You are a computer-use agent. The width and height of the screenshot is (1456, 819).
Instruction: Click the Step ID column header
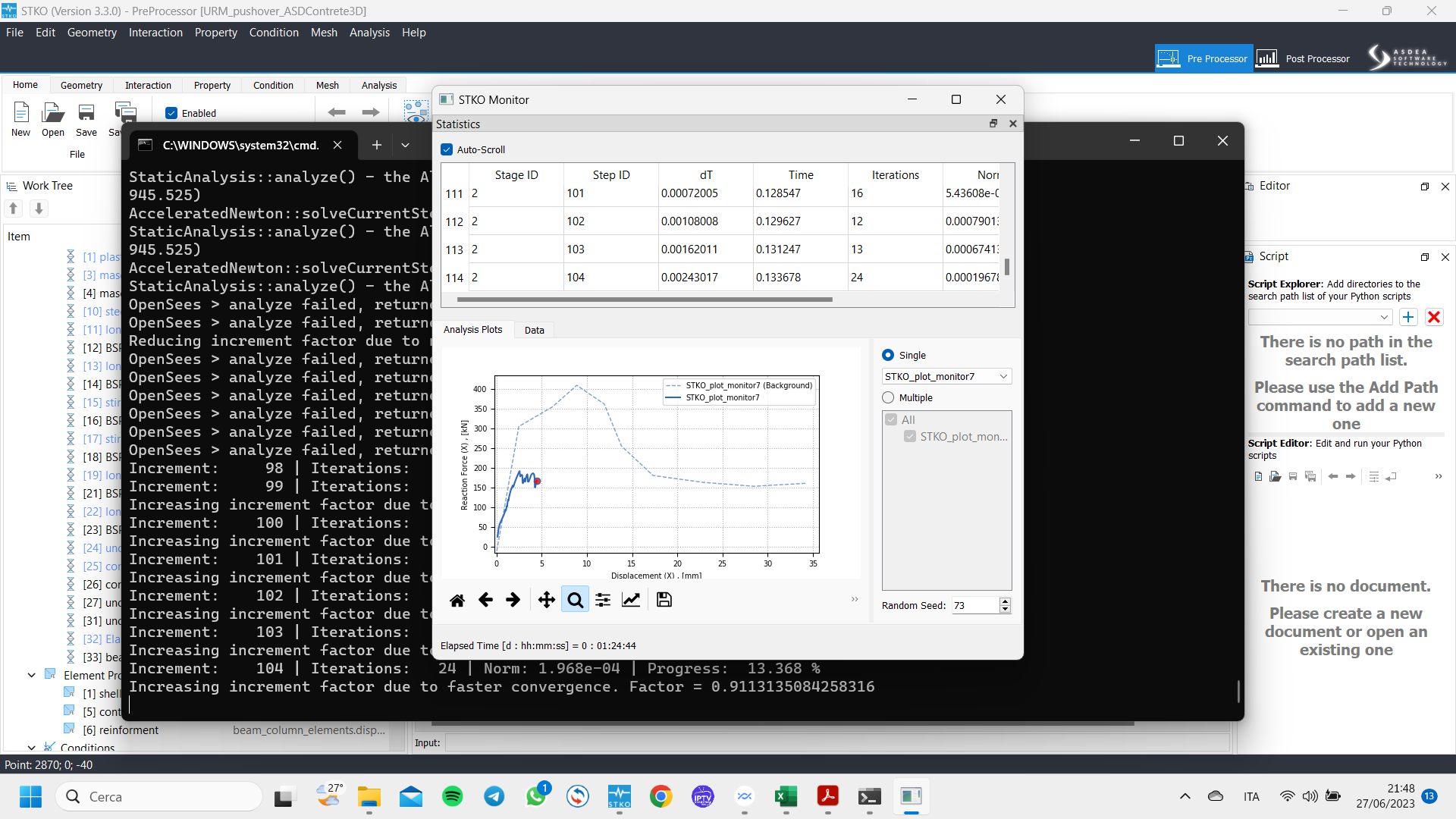(x=611, y=175)
